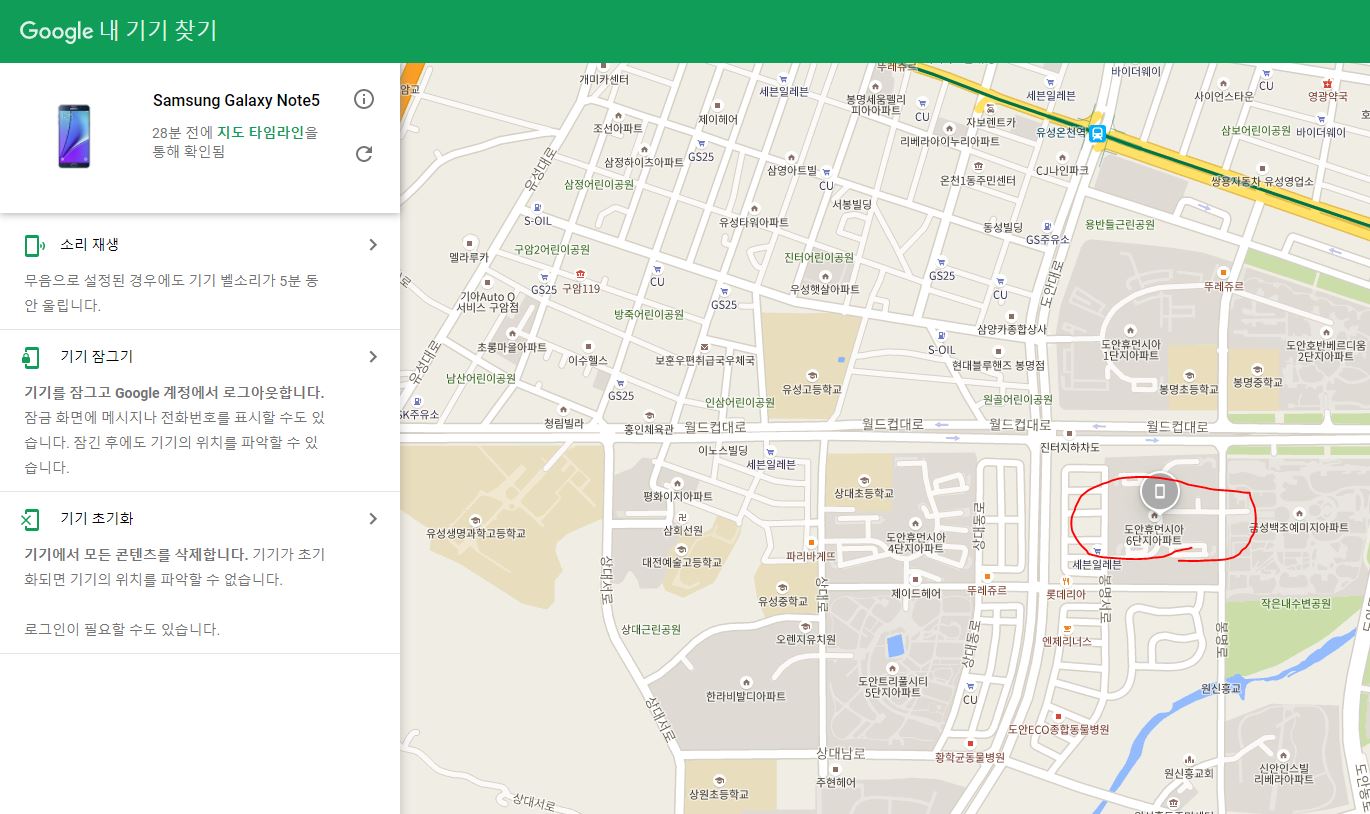This screenshot has height=814, width=1370.
Task: Click the 인삼어린이공원 park label
Action: (x=740, y=402)
